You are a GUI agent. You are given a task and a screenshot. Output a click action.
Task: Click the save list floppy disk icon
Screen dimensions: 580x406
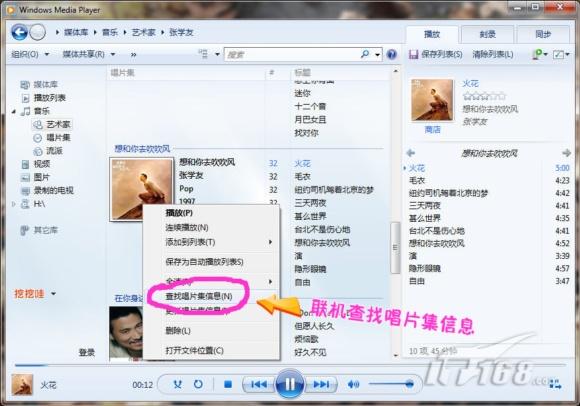click(413, 54)
